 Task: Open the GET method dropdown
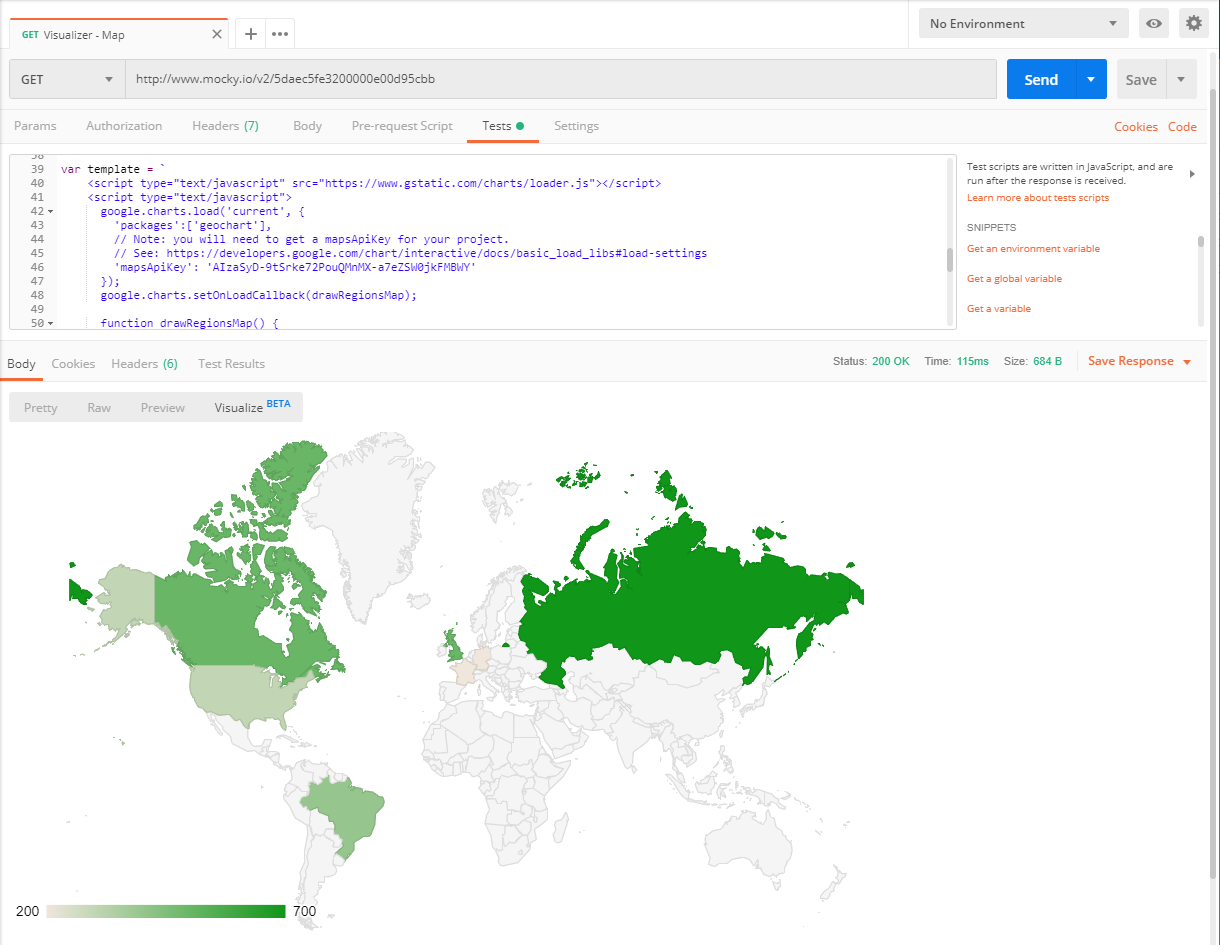(67, 79)
